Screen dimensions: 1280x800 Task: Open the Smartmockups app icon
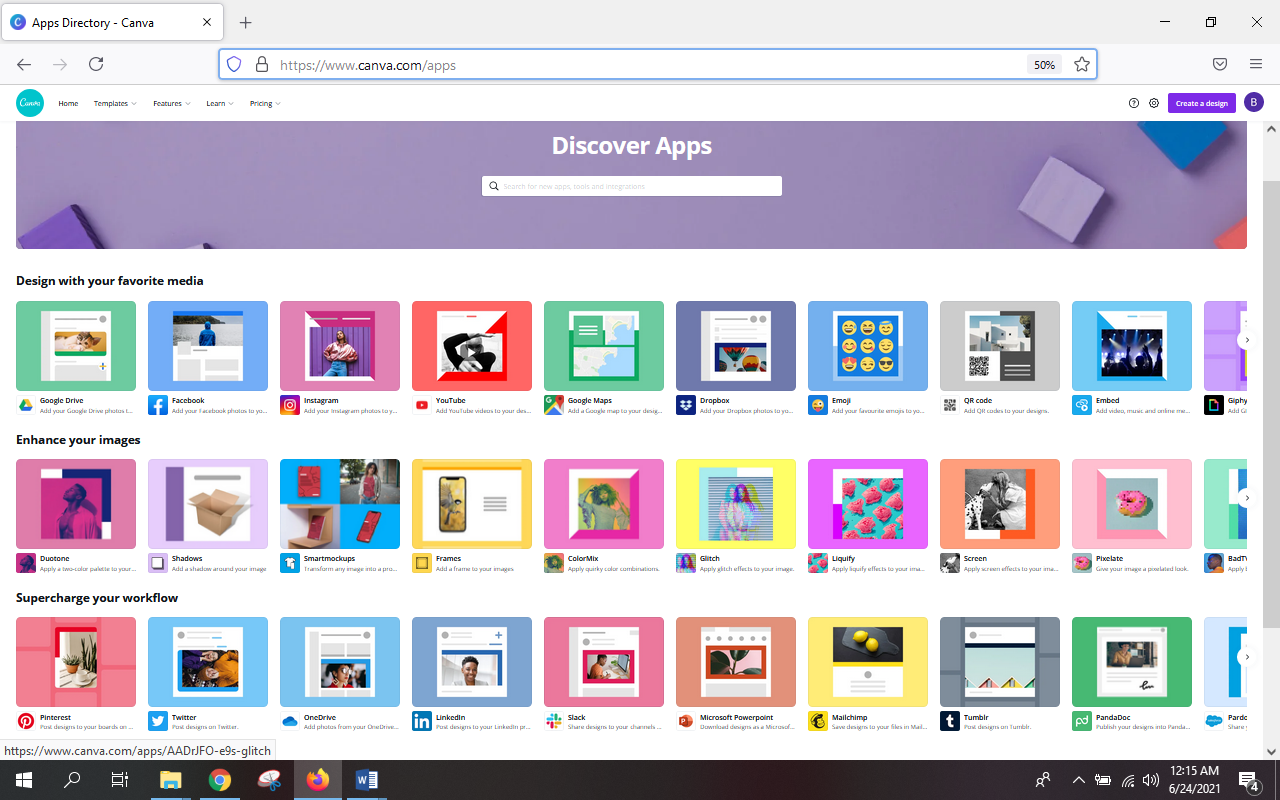point(290,563)
